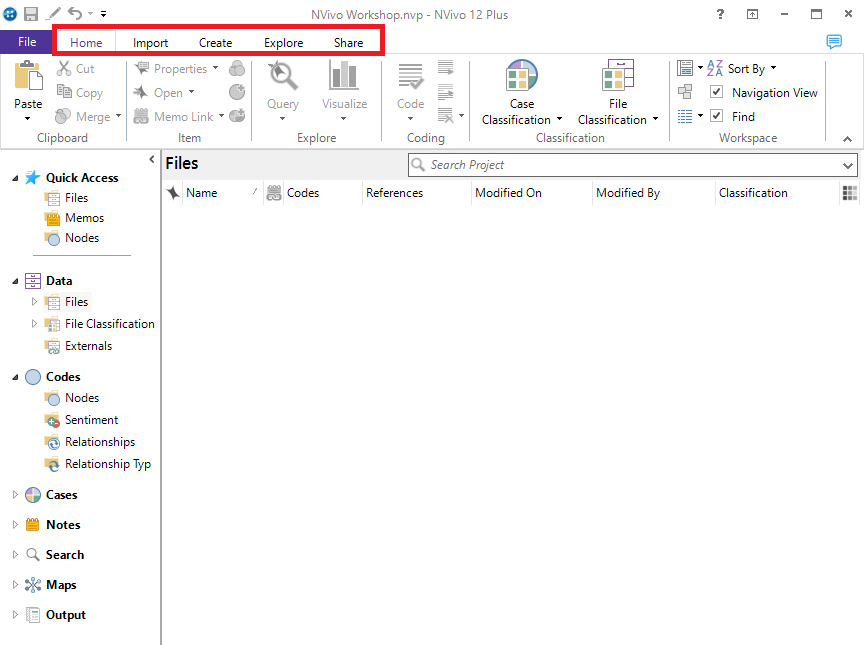
Task: Expand the Cases tree group
Action: coord(15,495)
